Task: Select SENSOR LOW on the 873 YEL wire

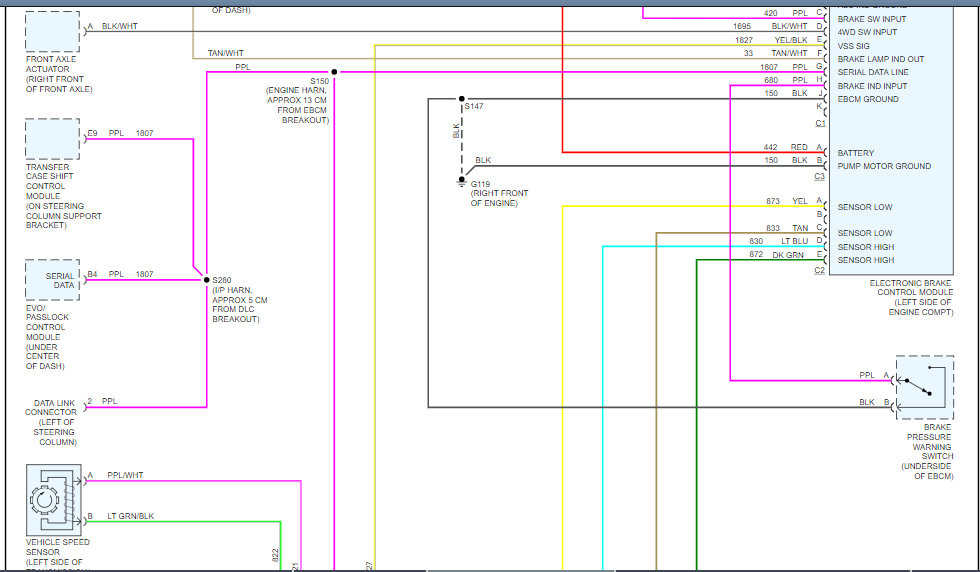Action: (x=865, y=208)
